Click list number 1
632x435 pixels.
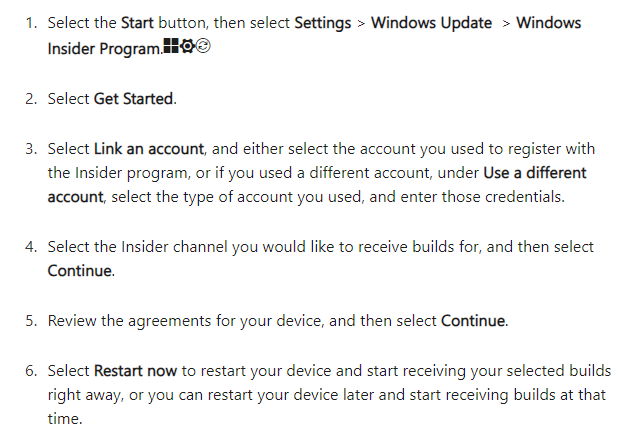click(31, 23)
